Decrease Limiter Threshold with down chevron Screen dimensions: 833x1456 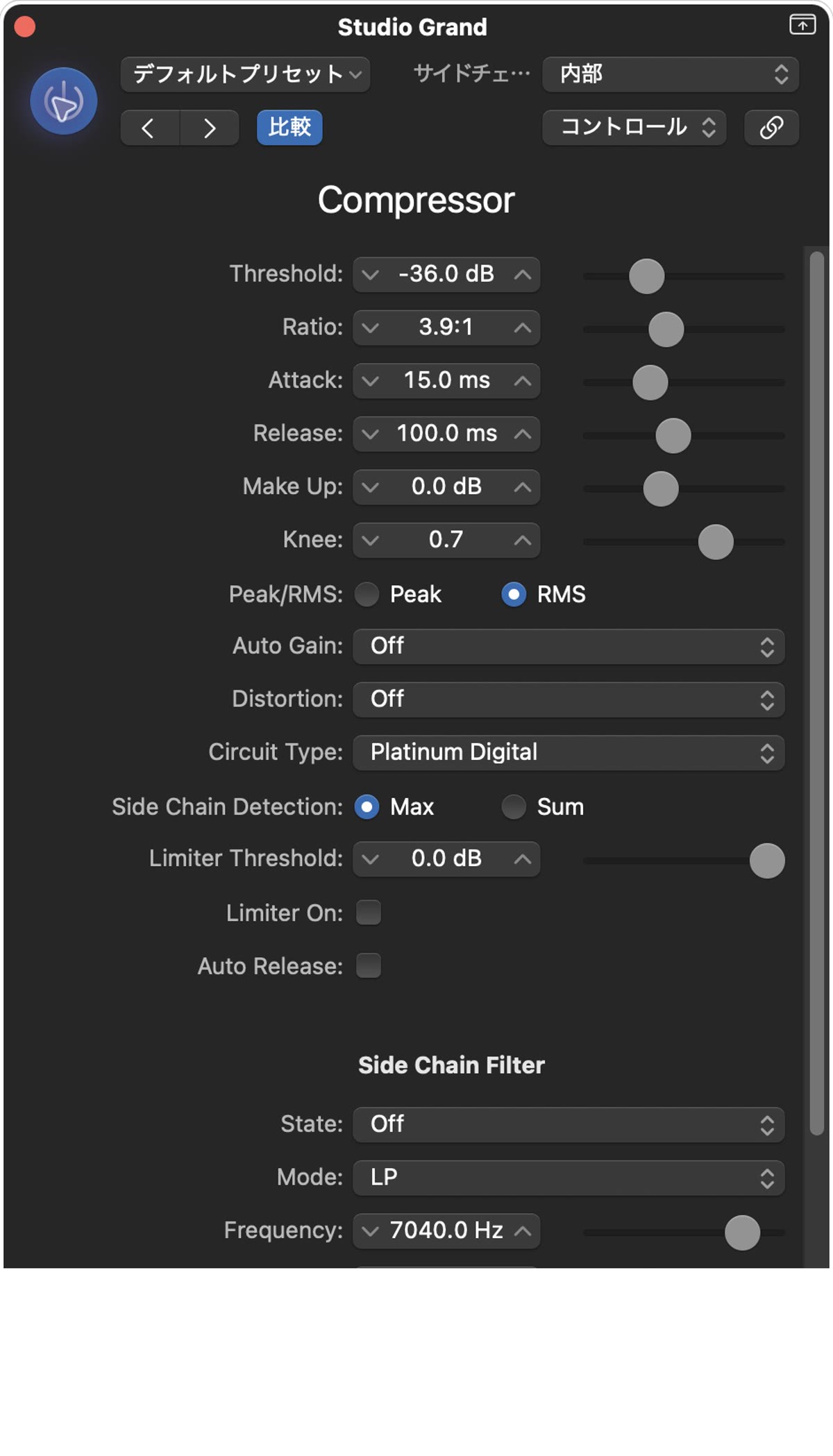tap(371, 859)
